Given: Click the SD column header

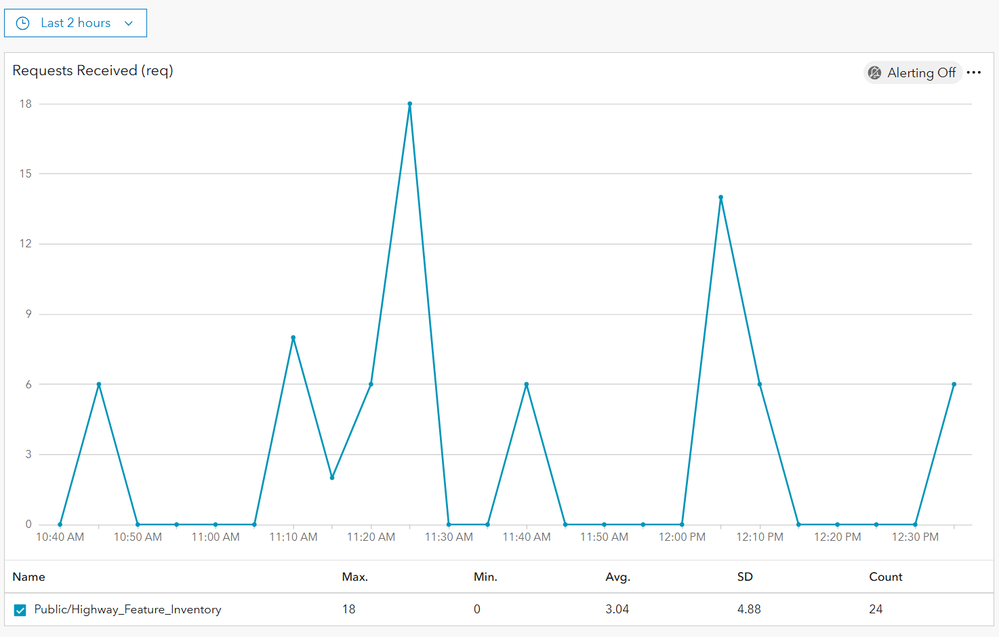Looking at the screenshot, I should point(744,577).
